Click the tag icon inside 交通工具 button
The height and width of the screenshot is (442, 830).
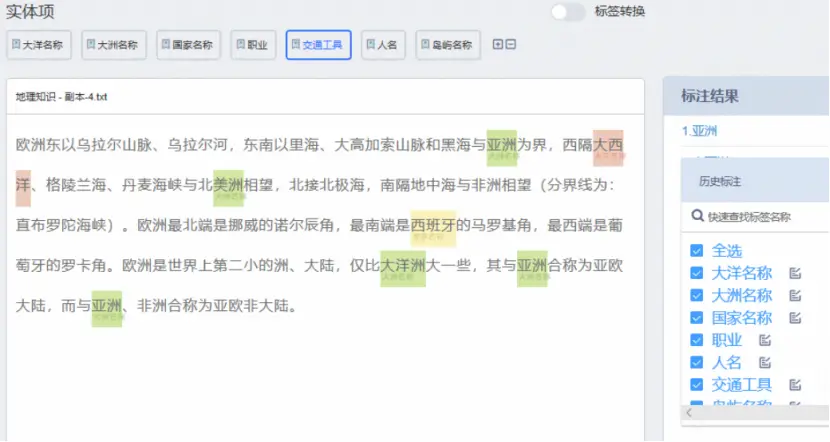click(295, 44)
